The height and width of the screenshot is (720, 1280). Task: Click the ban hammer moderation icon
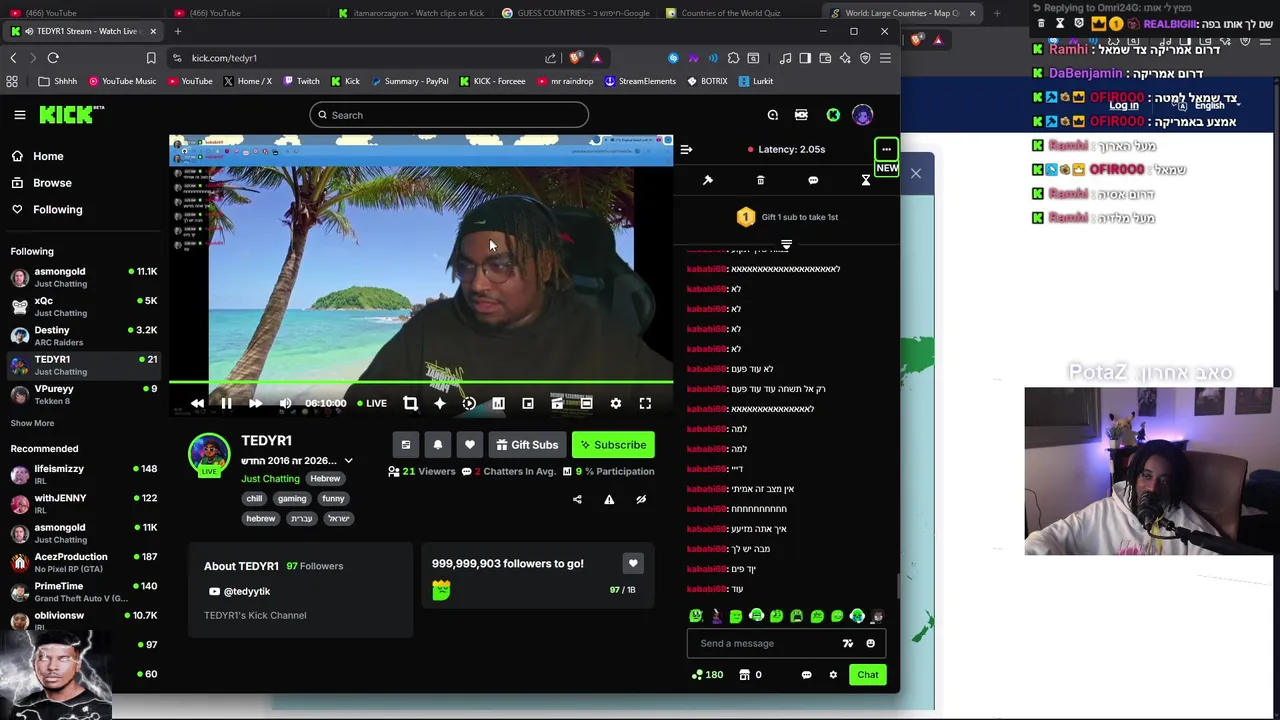707,180
